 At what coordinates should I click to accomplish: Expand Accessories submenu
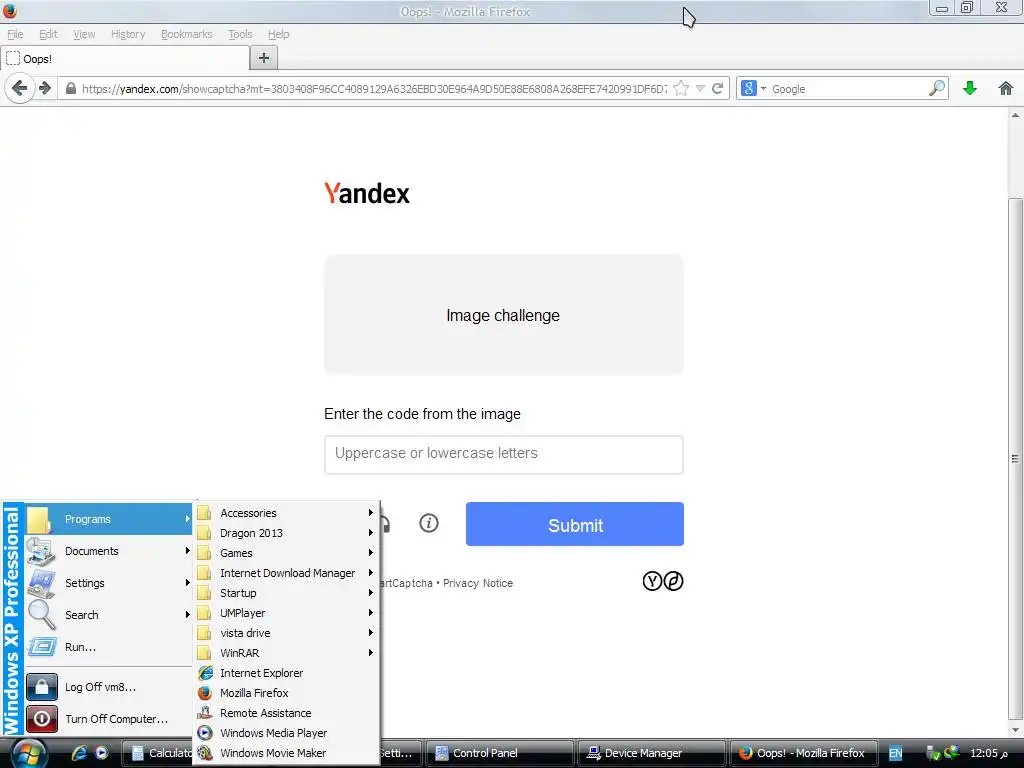coord(287,513)
